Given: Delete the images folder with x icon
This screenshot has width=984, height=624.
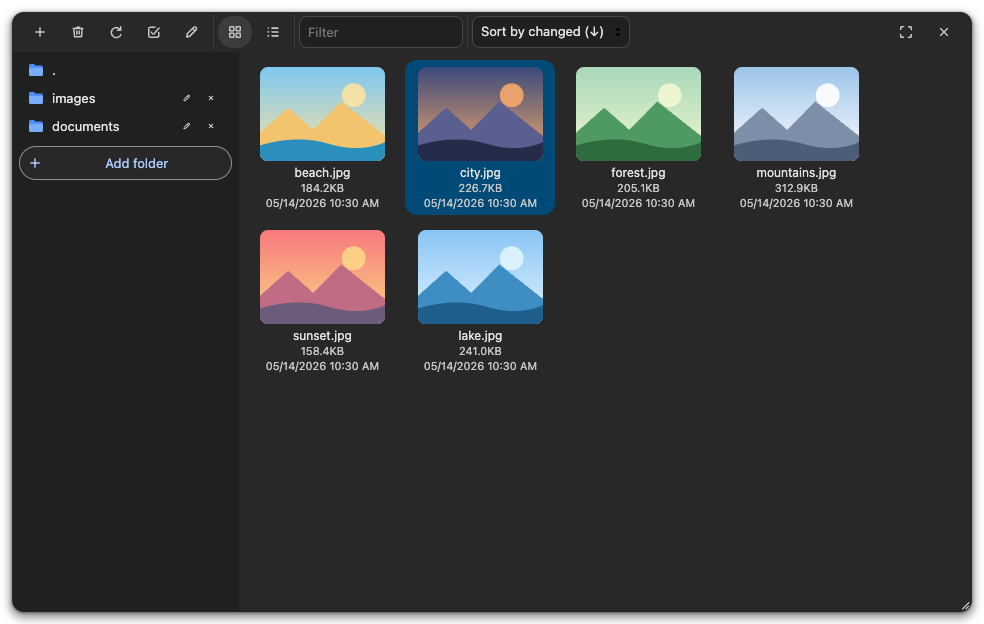Looking at the screenshot, I should point(211,98).
